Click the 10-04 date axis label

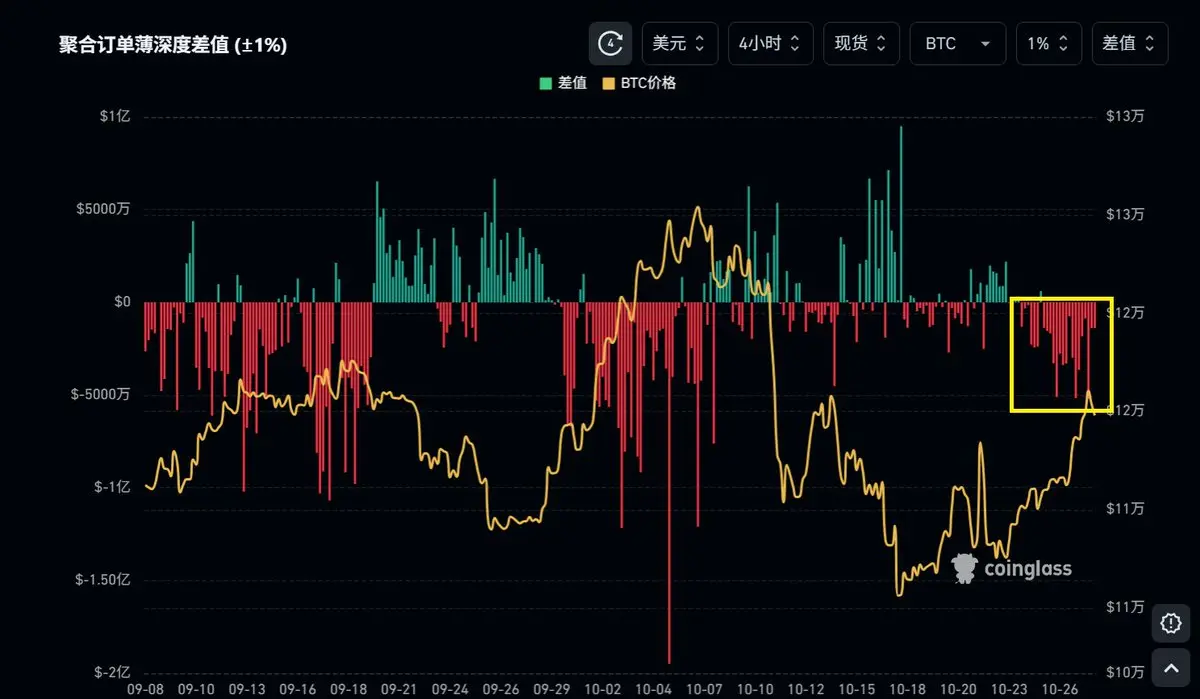pos(654,690)
